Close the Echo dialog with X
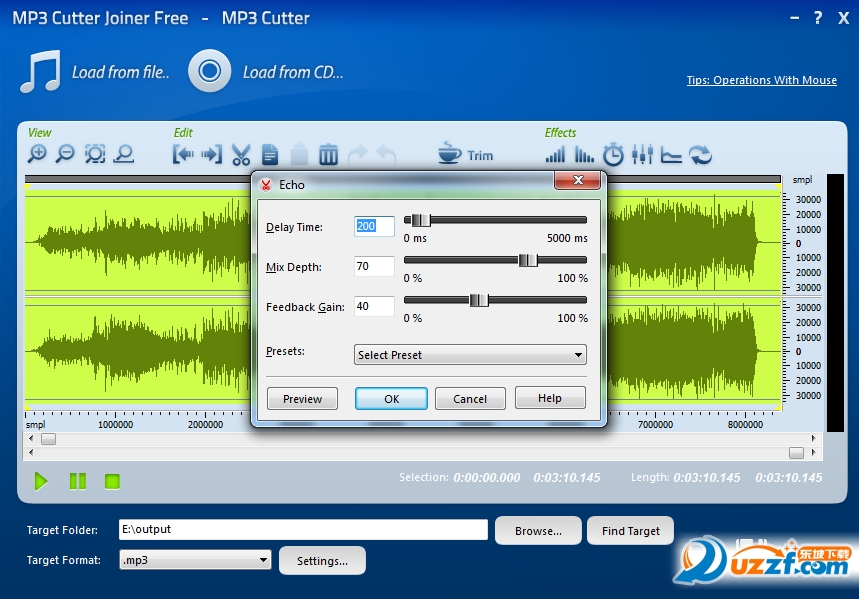 coord(577,180)
